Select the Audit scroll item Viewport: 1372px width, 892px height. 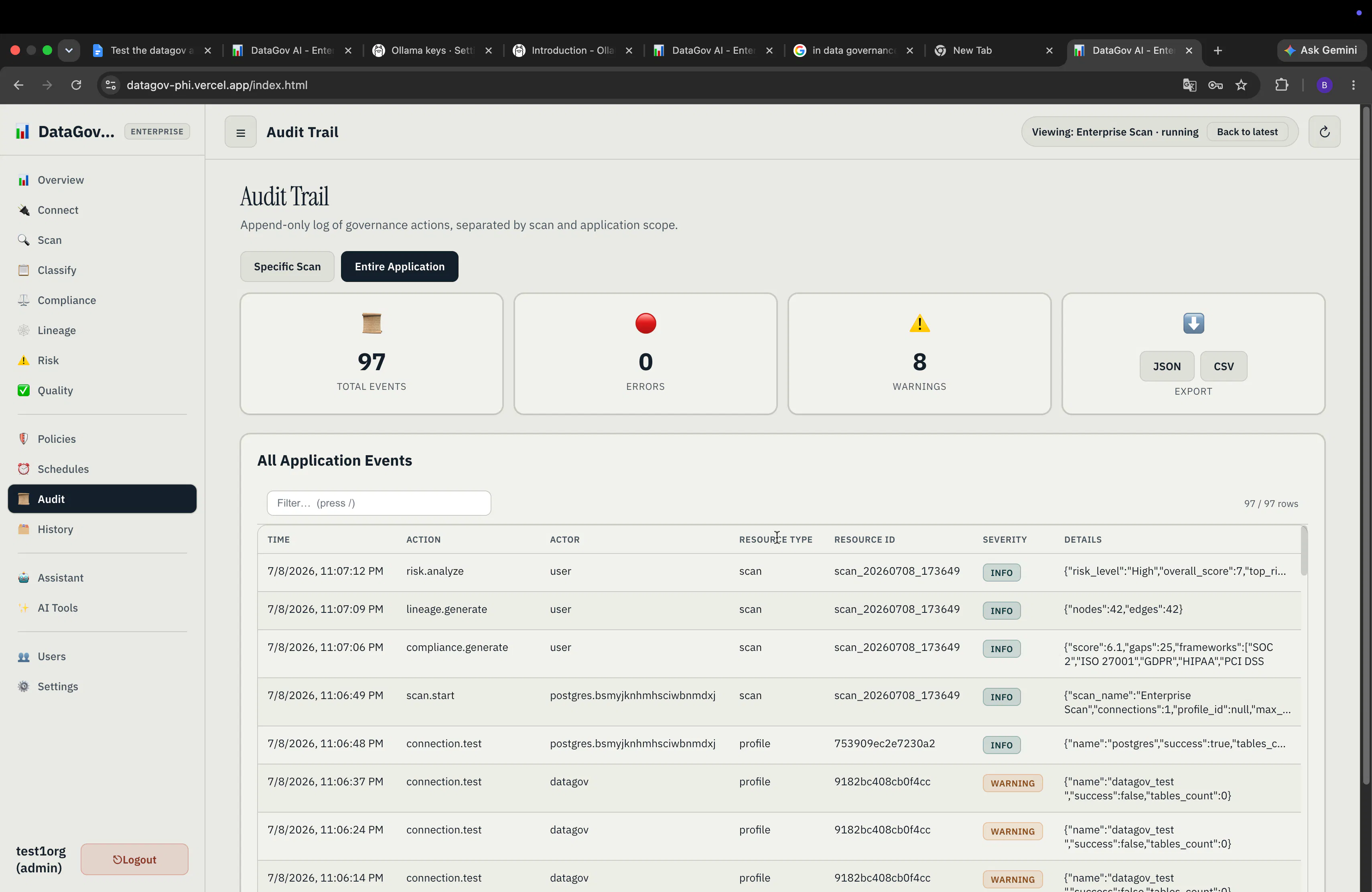(102, 499)
